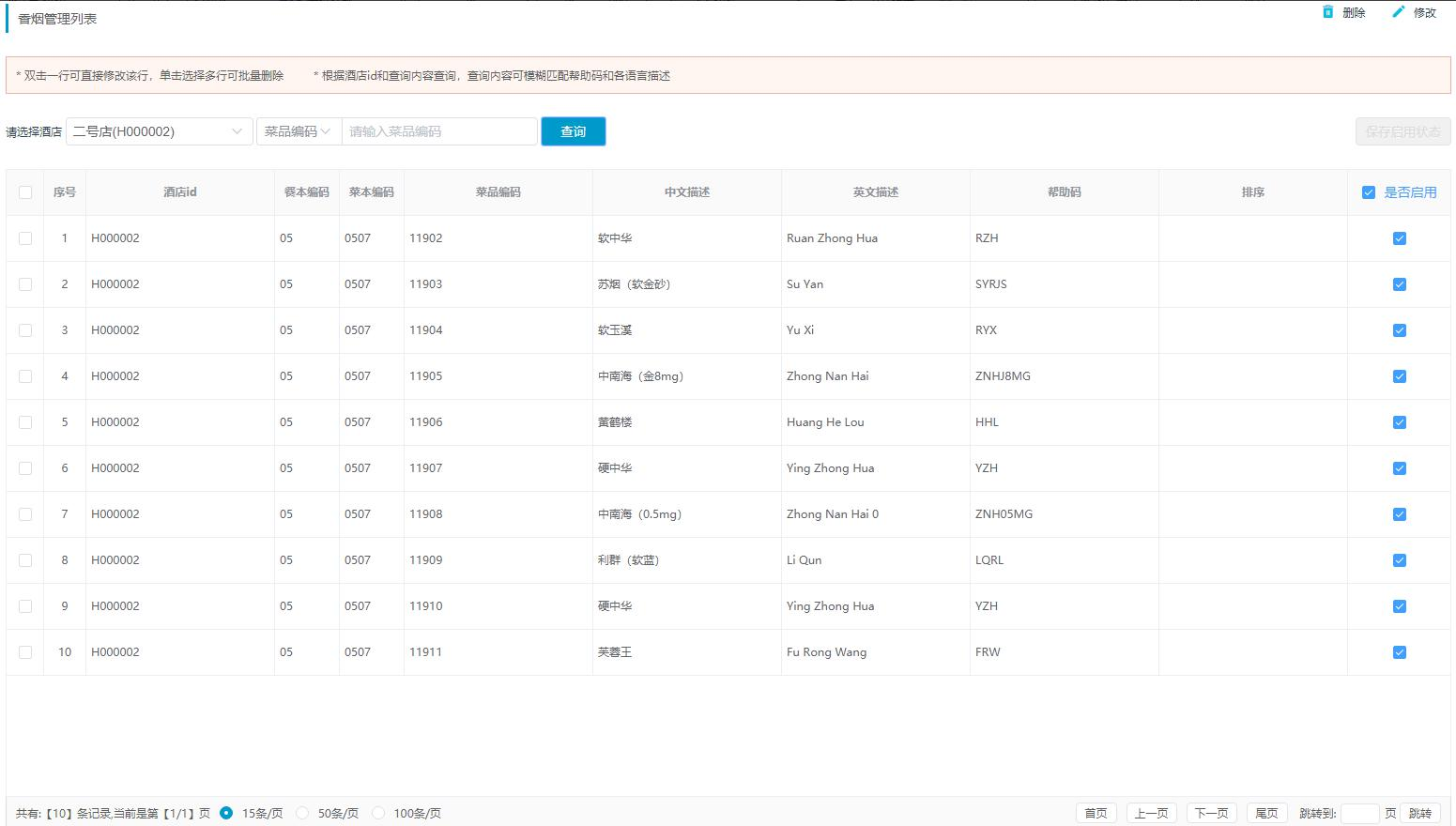The height and width of the screenshot is (826, 1456).
Task: Click the 保存启用状态 button
Action: click(x=1402, y=131)
